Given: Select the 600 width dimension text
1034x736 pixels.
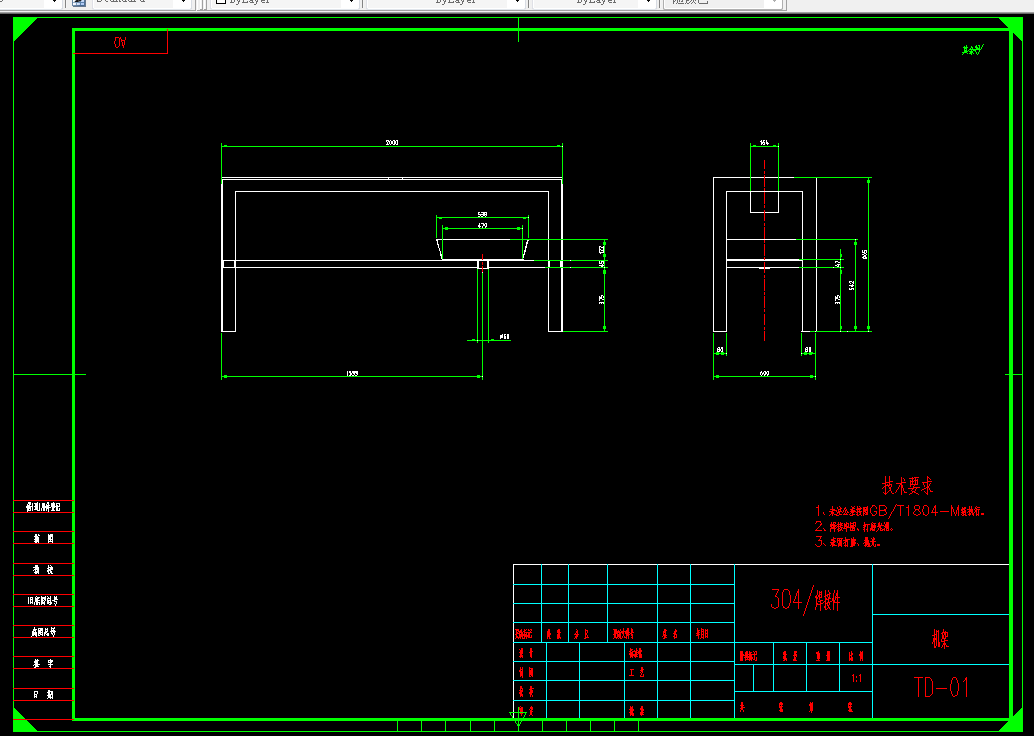Looking at the screenshot, I should [x=764, y=373].
